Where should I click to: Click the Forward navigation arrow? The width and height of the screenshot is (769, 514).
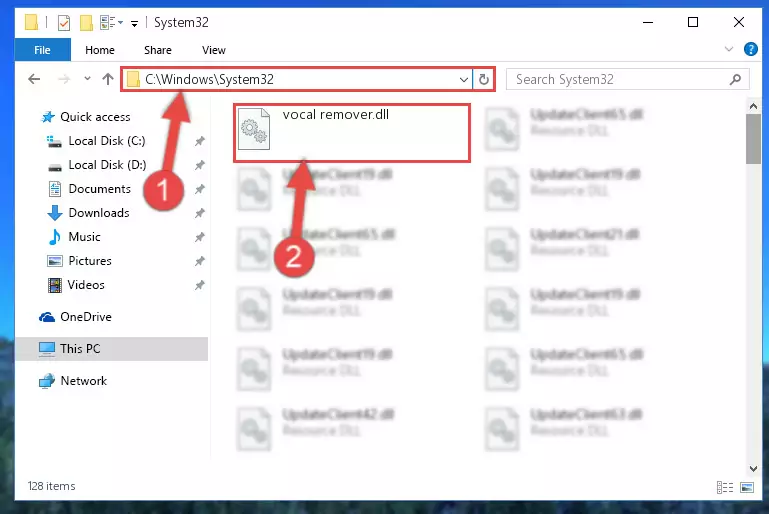tap(64, 79)
